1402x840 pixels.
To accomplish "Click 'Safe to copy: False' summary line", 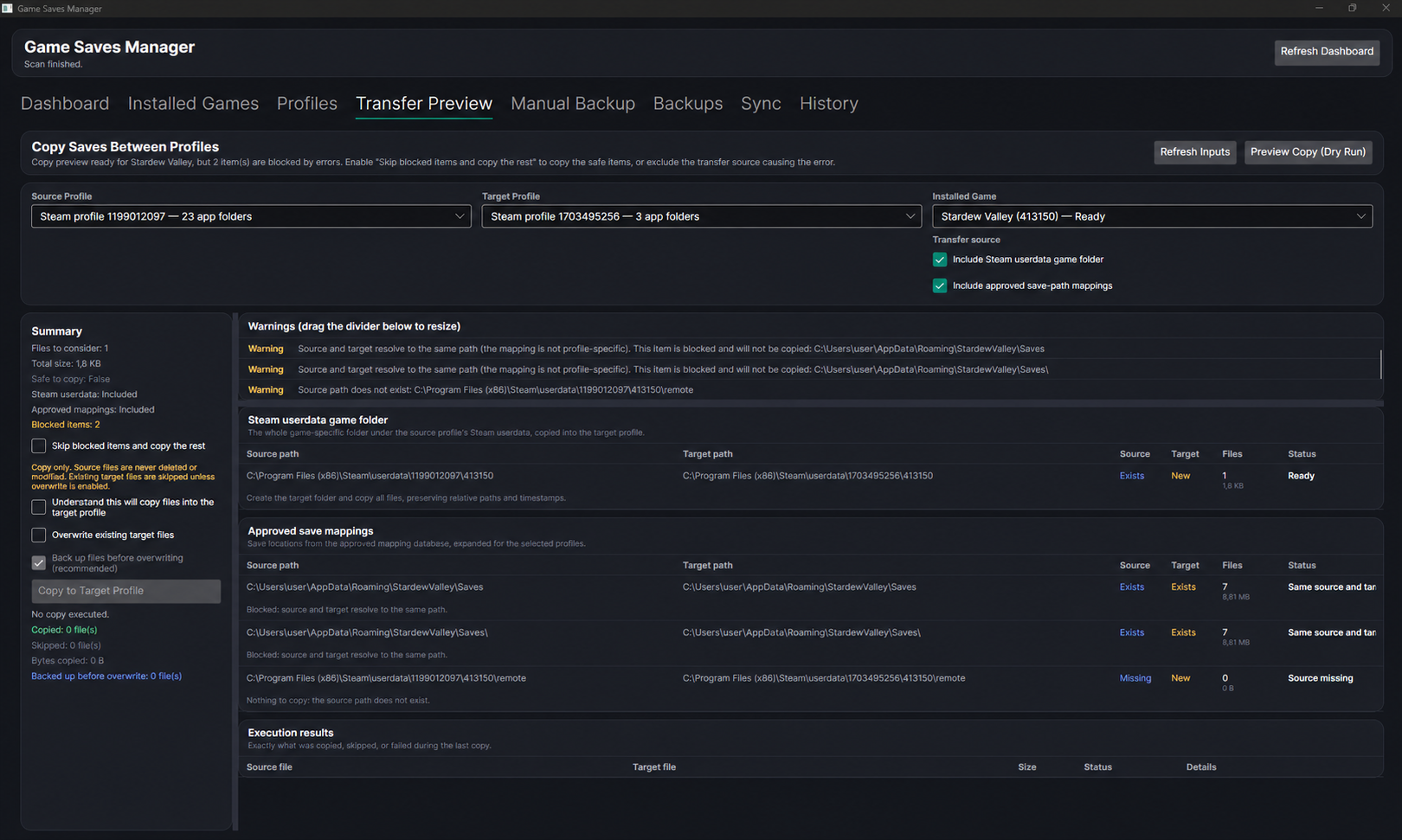I will tap(71, 379).
